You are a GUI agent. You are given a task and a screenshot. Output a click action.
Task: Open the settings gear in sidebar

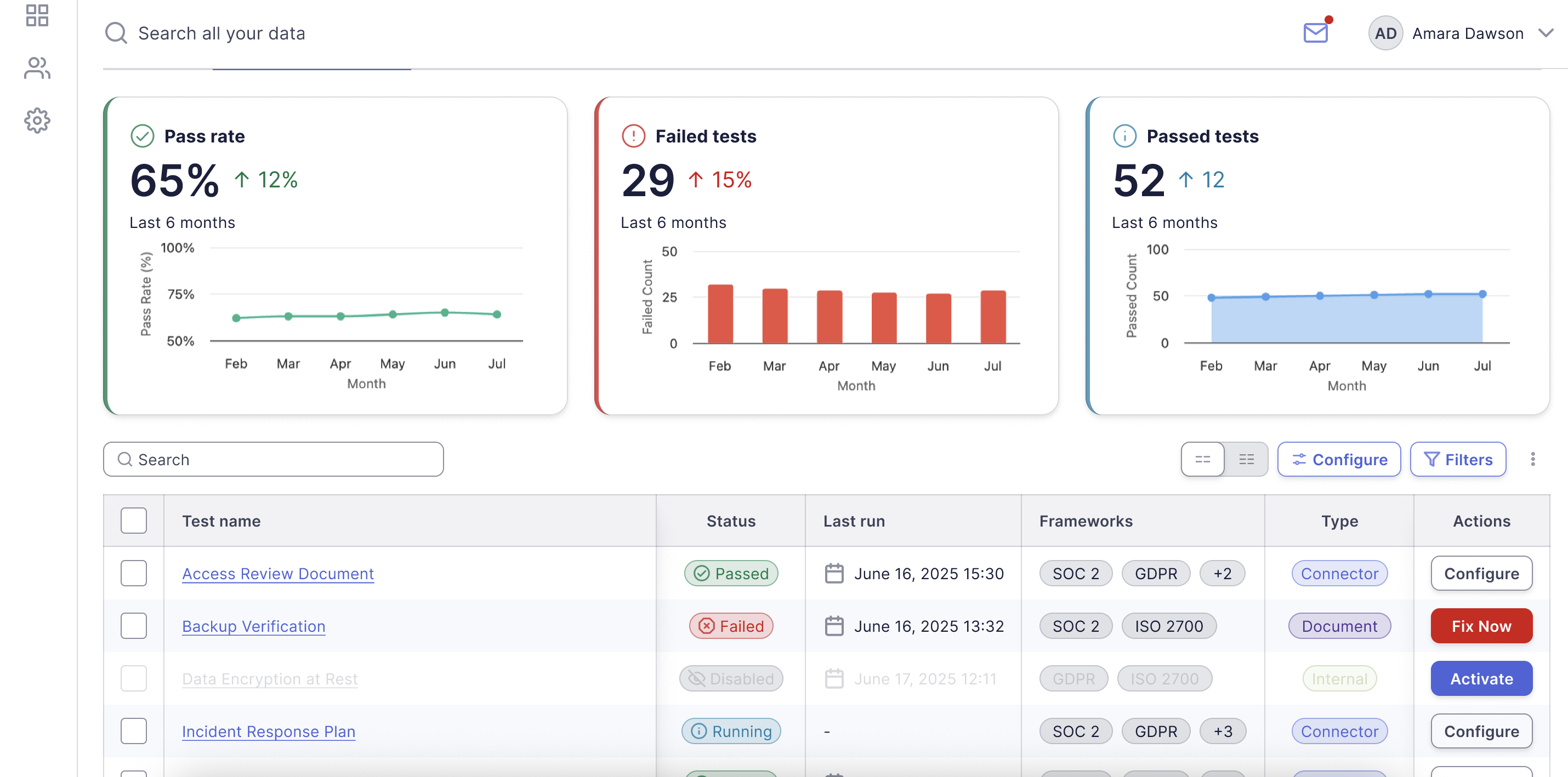click(37, 121)
